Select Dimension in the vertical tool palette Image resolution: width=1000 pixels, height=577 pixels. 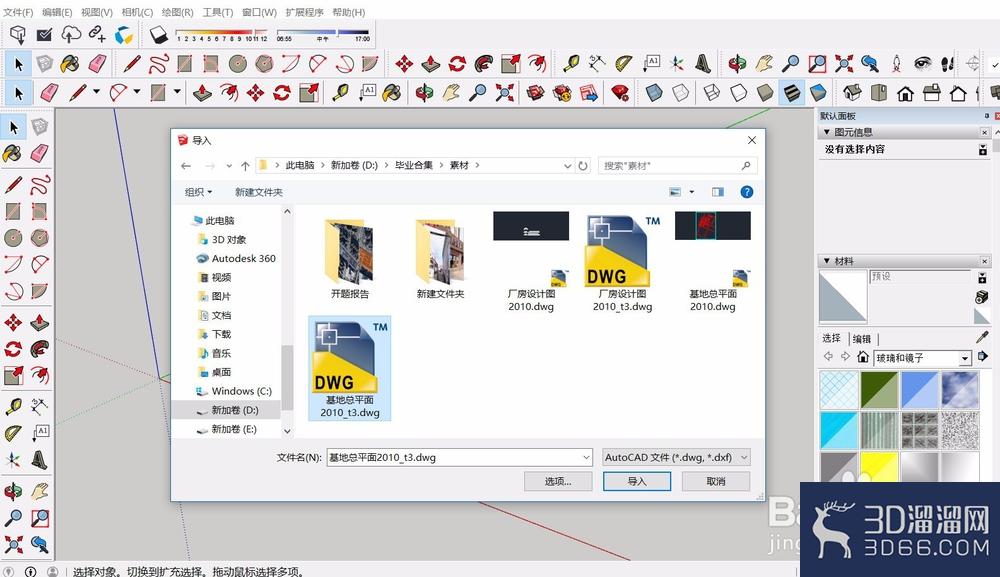click(x=40, y=405)
